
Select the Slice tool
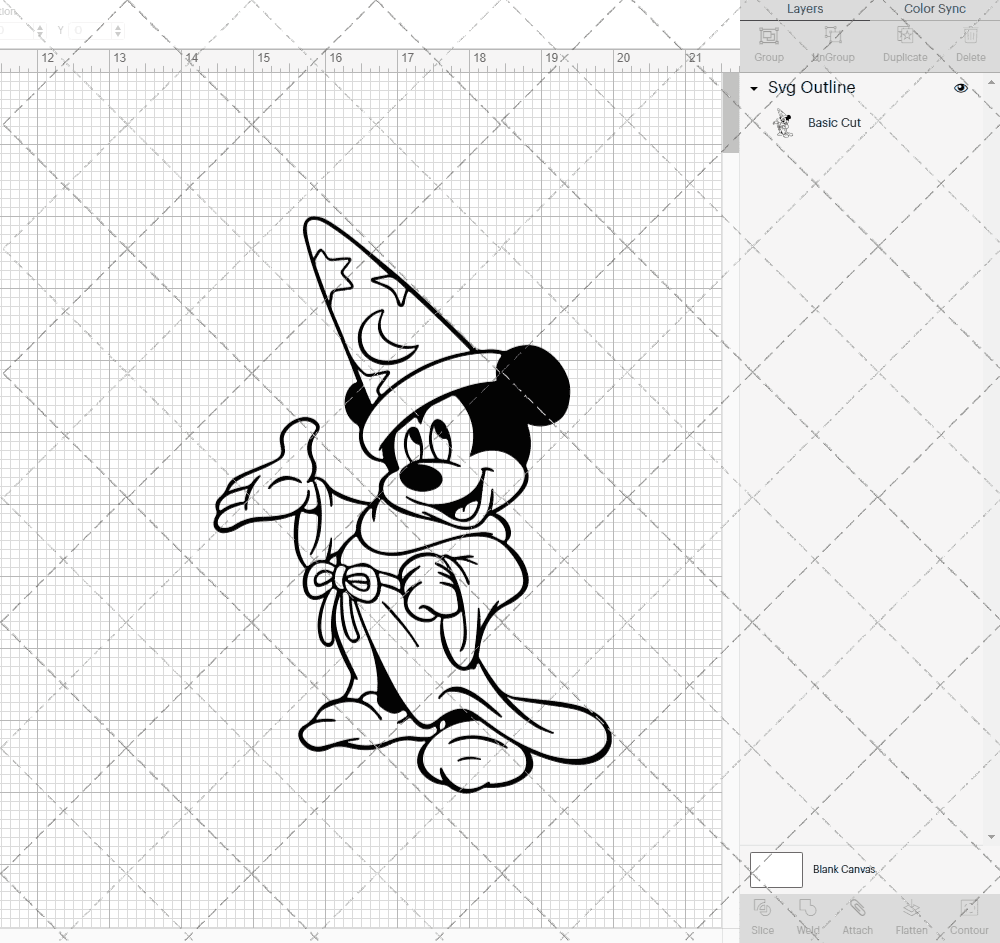click(762, 915)
